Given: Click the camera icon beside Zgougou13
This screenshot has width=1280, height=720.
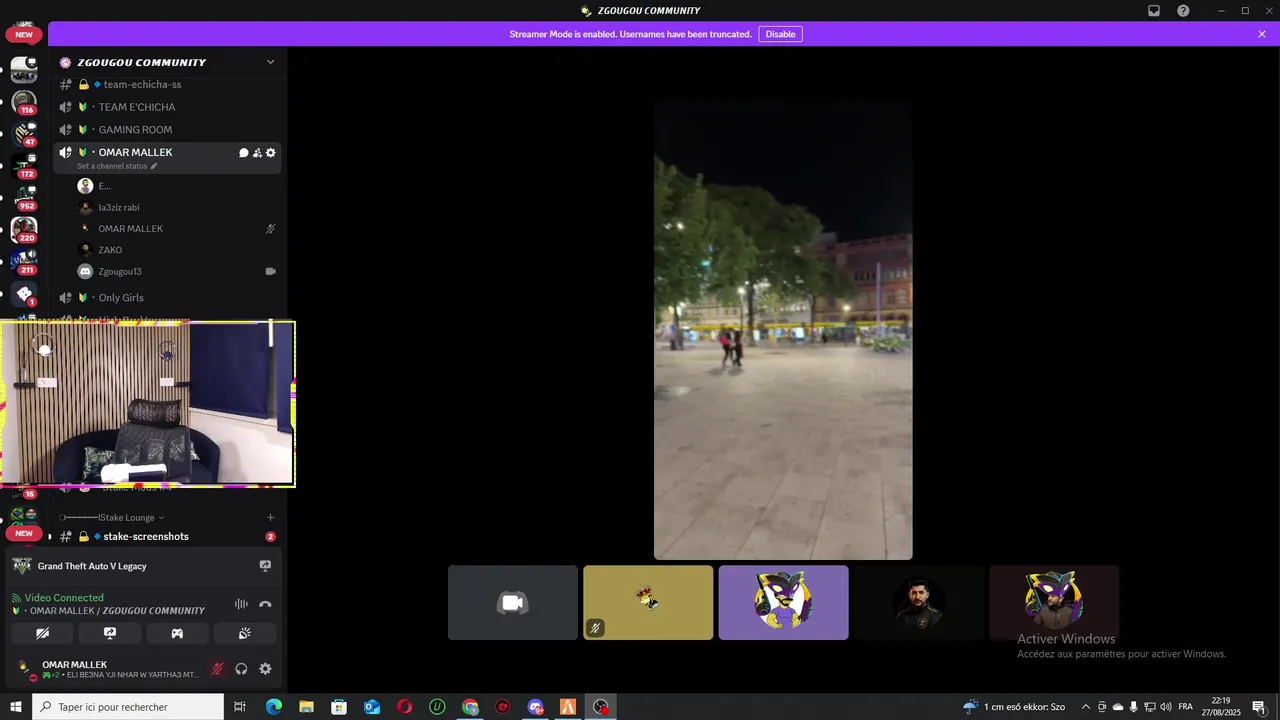Looking at the screenshot, I should 270,272.
